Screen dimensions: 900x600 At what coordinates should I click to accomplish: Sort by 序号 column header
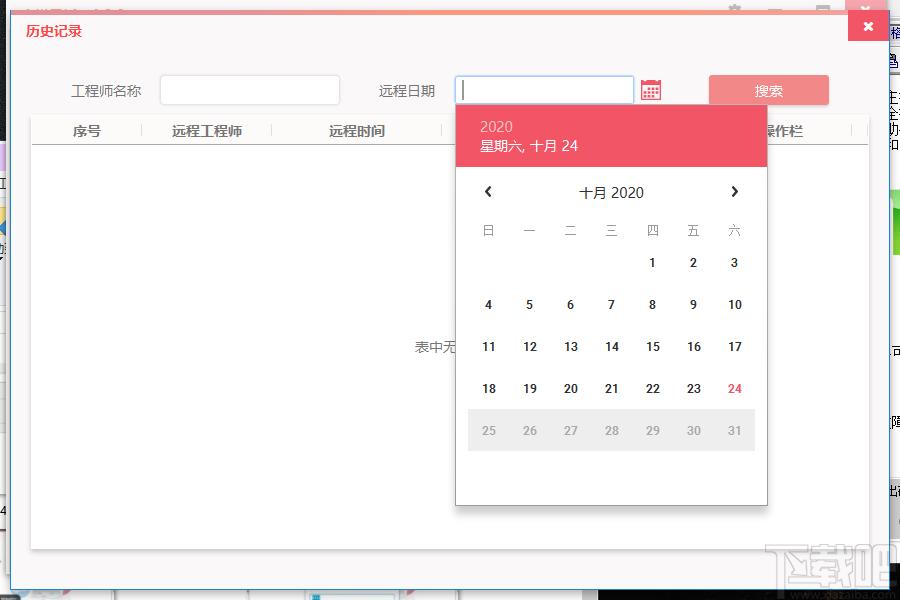click(87, 131)
